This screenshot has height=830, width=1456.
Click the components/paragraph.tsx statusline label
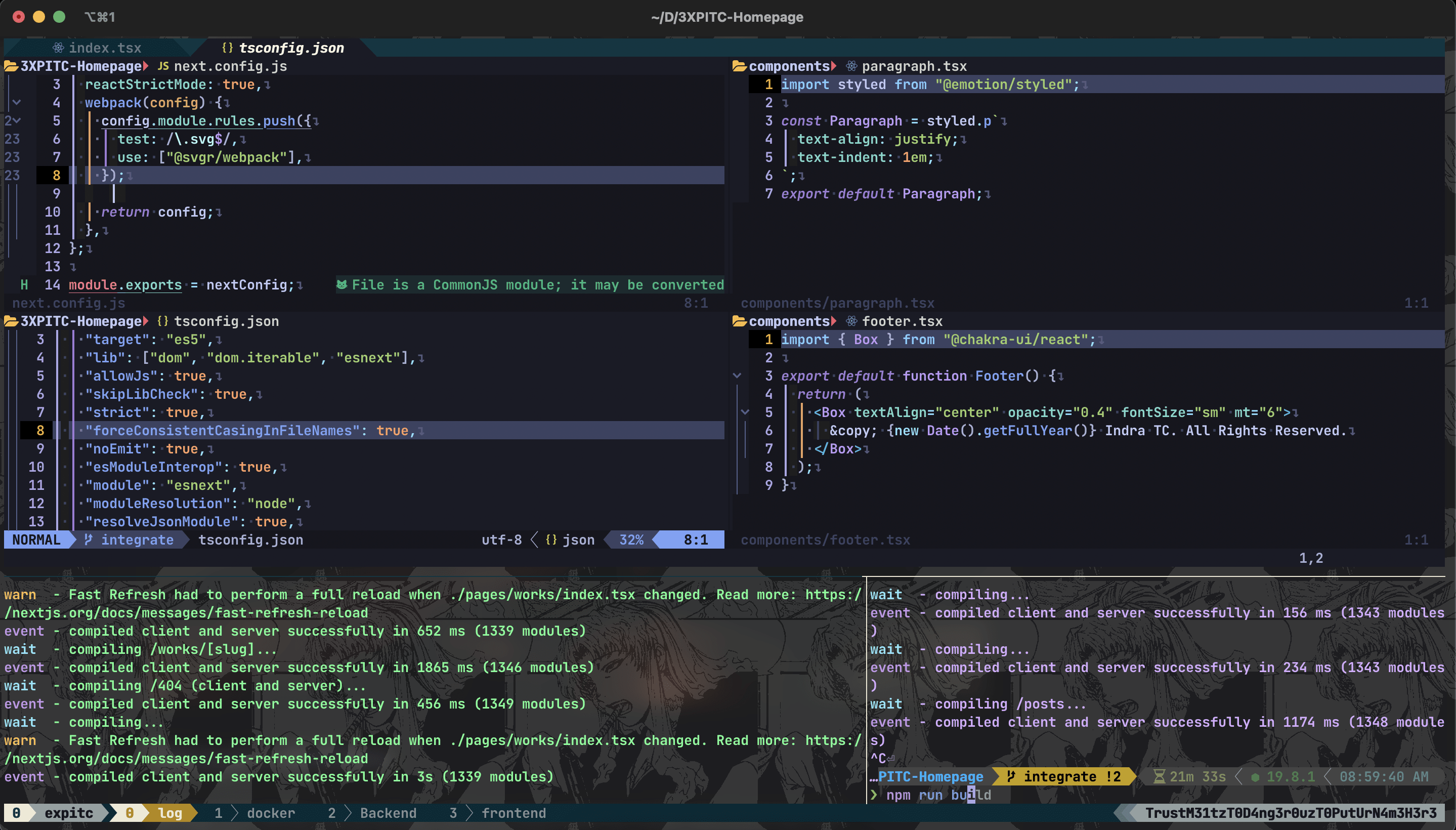(837, 303)
